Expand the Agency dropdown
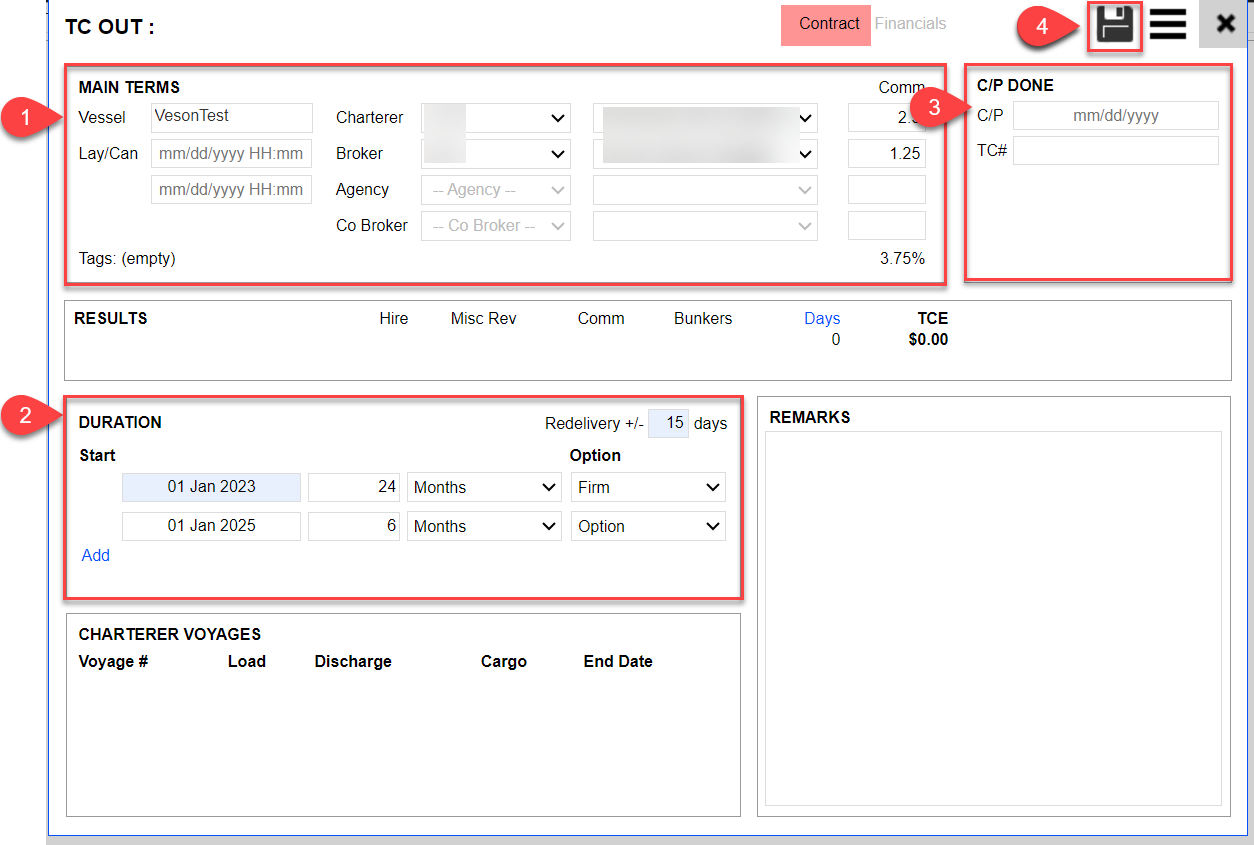Viewport: 1254px width, 845px height. coord(495,190)
